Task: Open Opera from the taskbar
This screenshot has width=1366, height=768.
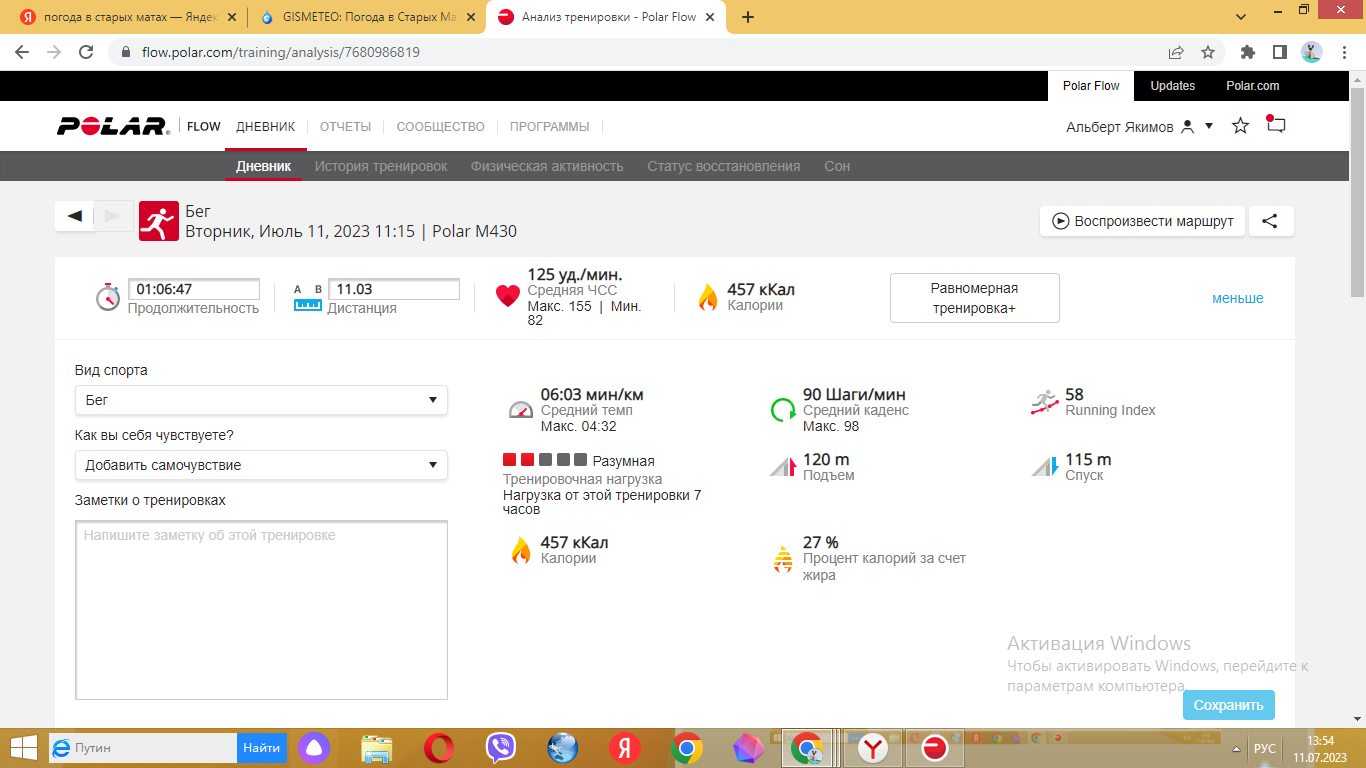Action: click(x=438, y=747)
